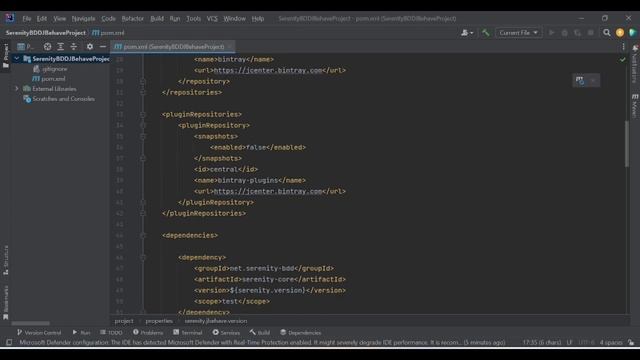Image resolution: width=640 pixels, height=360 pixels.
Task: Click the tool windows quick access icon
Action: (9, 342)
